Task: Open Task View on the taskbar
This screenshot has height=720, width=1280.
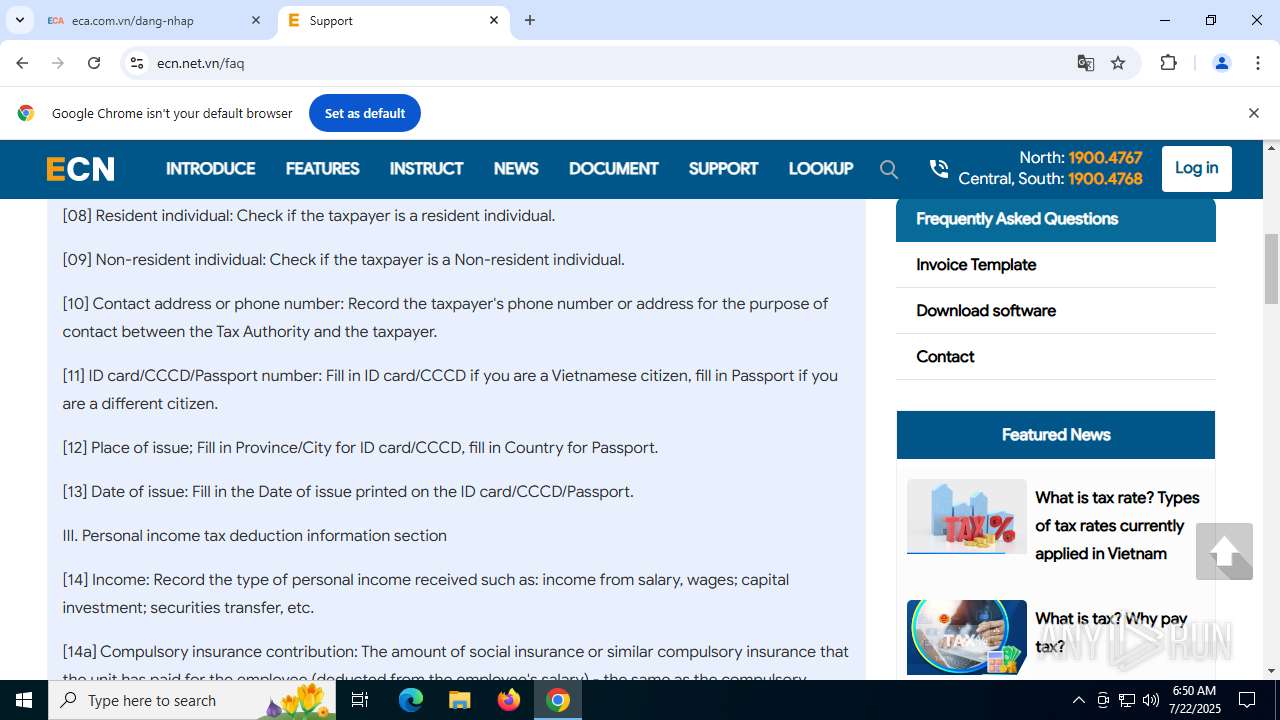Action: pos(361,700)
